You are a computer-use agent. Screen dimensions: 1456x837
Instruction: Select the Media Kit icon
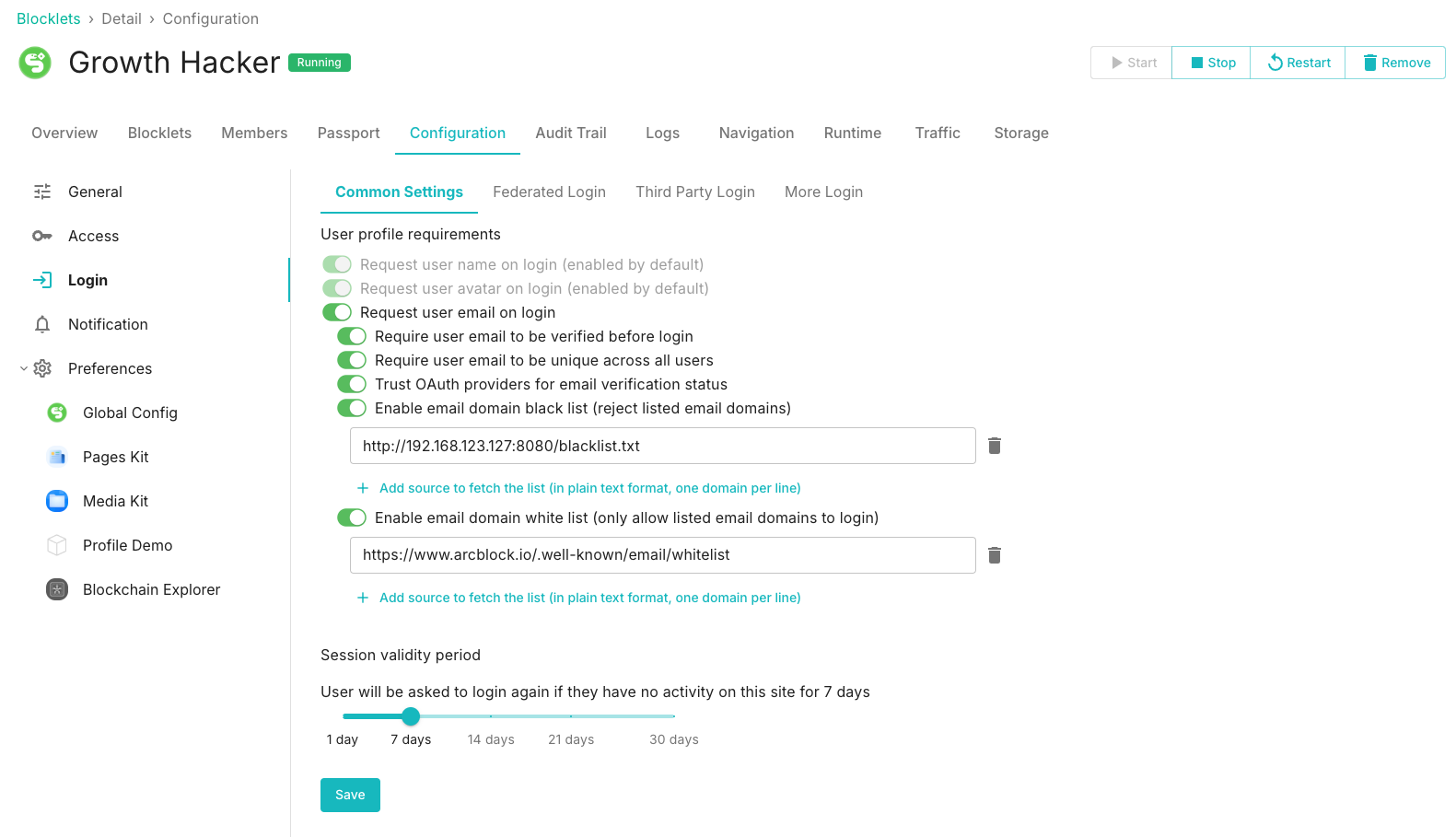(57, 501)
